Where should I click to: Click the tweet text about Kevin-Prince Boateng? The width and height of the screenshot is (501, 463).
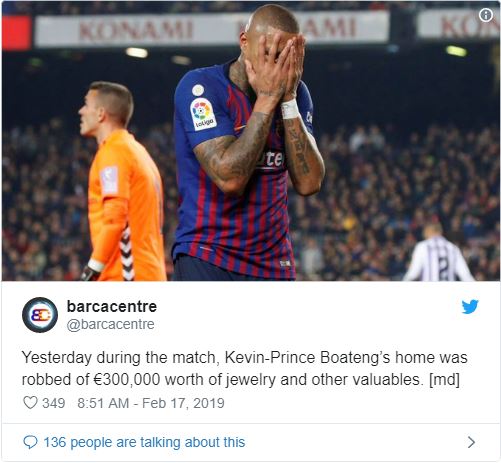pos(244,368)
